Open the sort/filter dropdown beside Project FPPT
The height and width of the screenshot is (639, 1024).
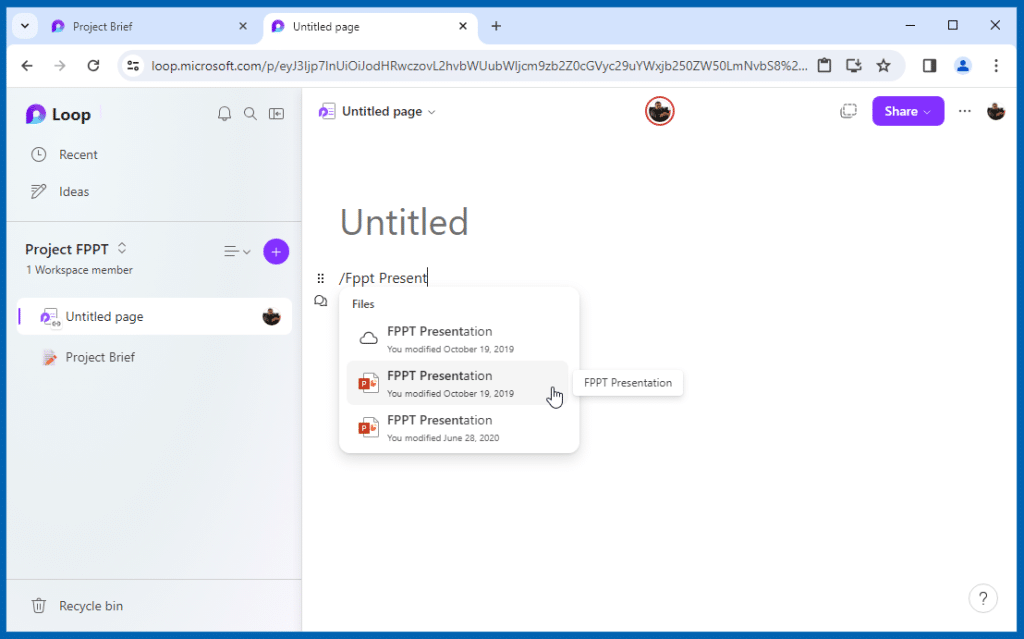pos(237,251)
